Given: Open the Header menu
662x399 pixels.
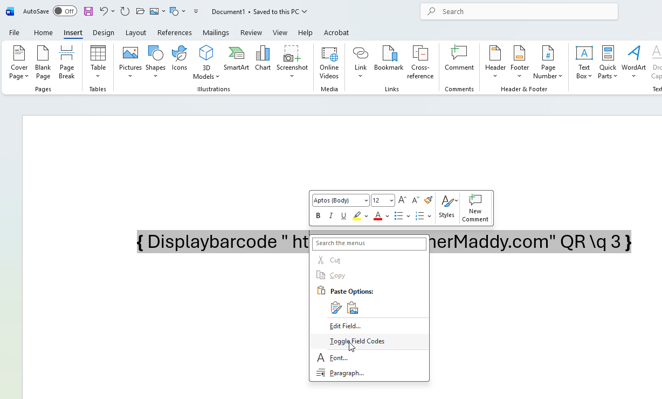Looking at the screenshot, I should [x=495, y=62].
